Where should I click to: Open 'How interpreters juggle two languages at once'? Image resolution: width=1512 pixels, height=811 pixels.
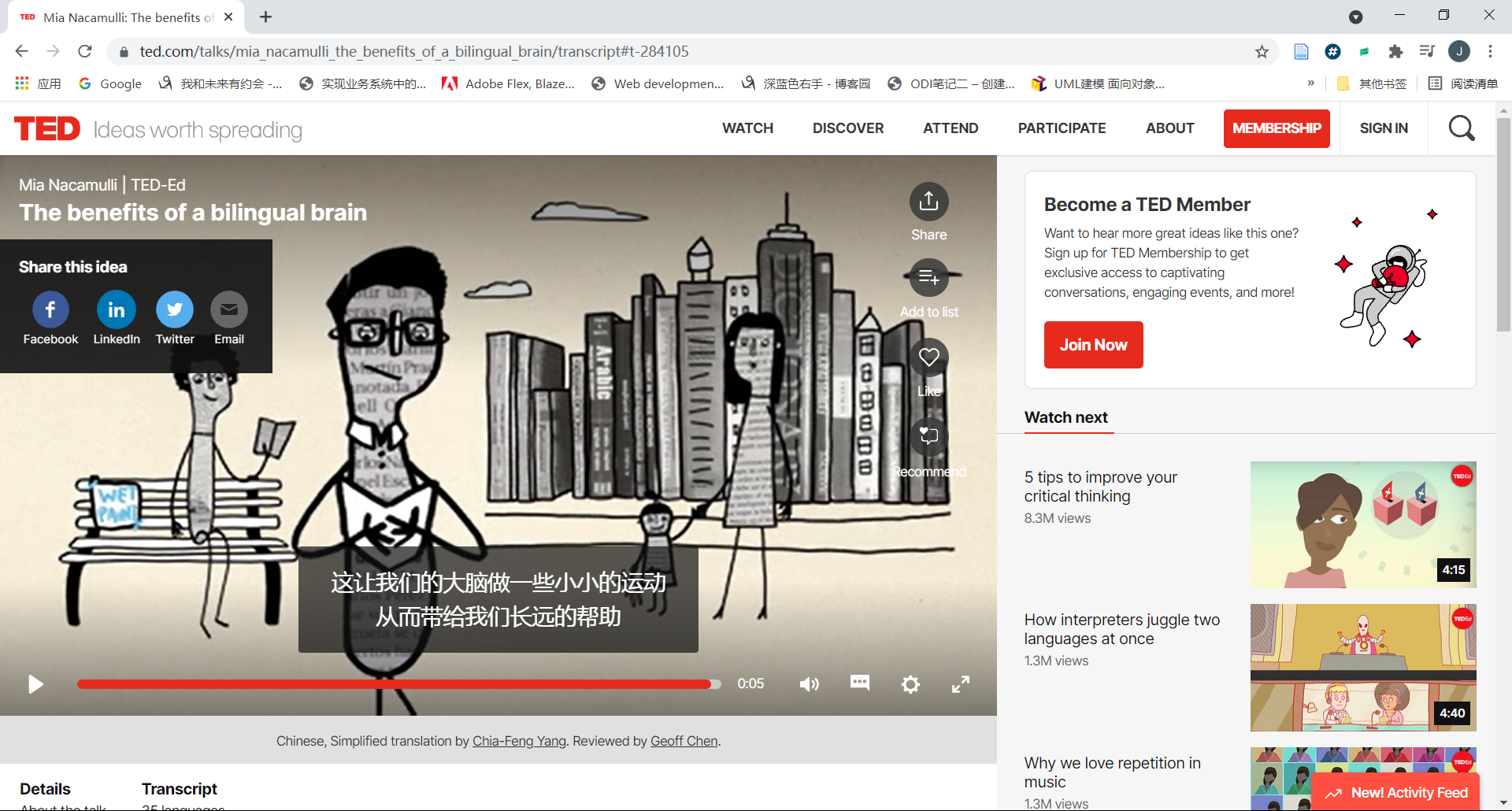click(1121, 629)
